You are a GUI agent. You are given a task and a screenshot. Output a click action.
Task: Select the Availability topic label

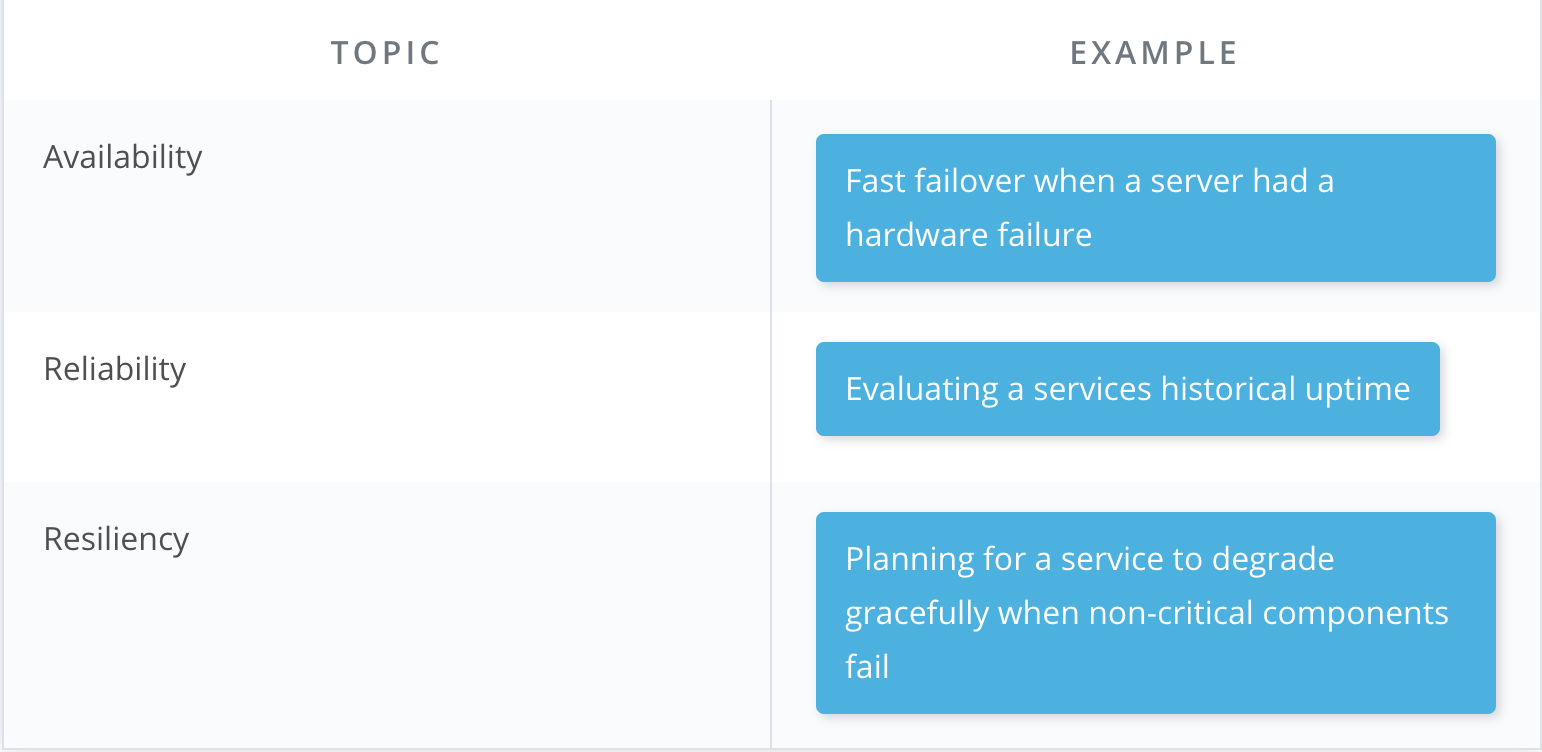[123, 157]
